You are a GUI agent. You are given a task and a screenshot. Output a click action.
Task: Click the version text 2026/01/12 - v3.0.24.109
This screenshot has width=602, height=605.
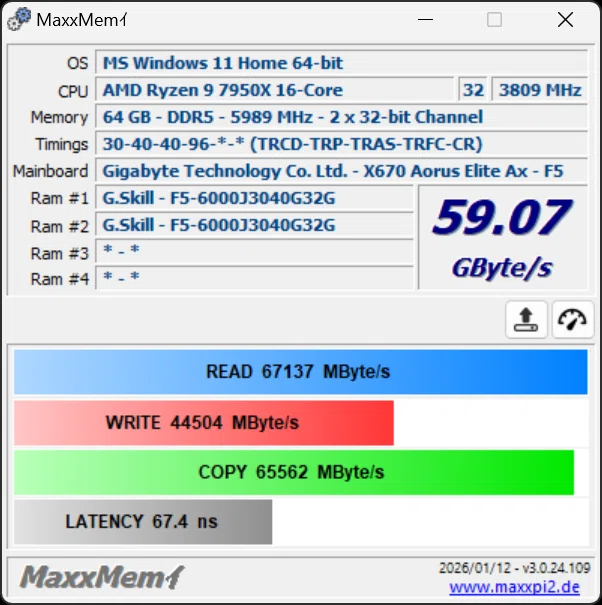[x=514, y=568]
